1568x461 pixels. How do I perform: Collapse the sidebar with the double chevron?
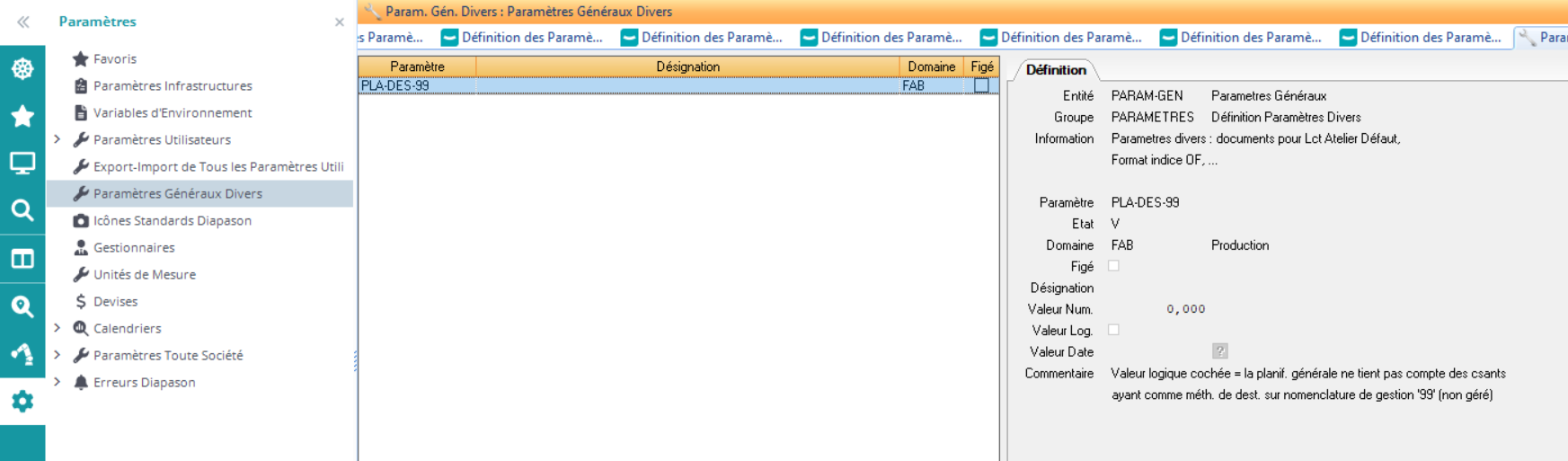click(x=22, y=22)
